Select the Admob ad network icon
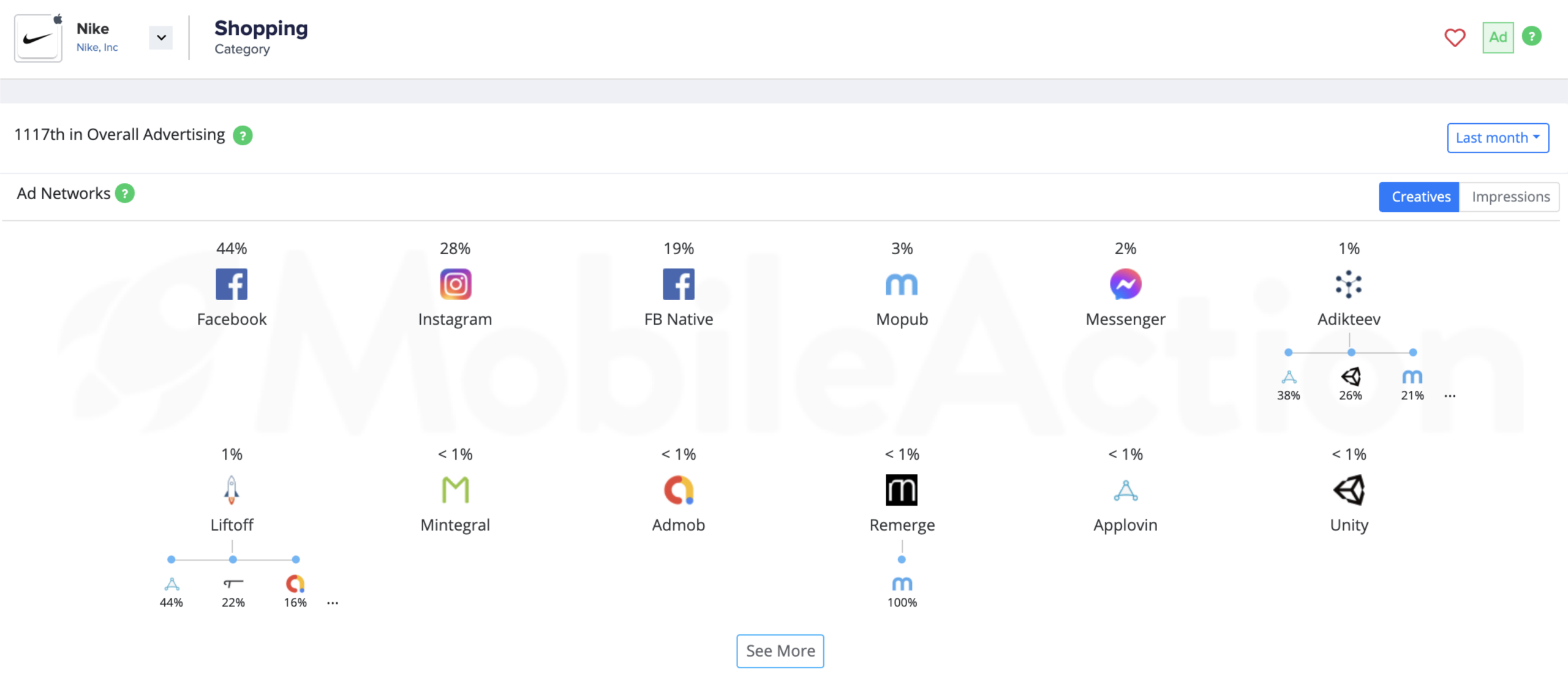The width and height of the screenshot is (1568, 686). pyautogui.click(x=679, y=490)
